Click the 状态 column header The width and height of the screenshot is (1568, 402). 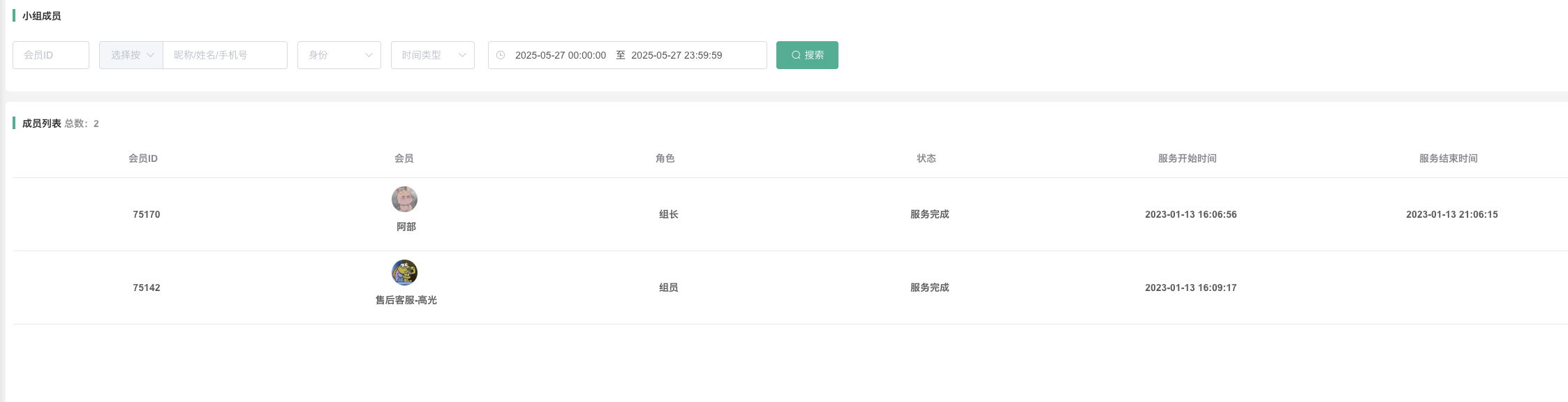click(x=926, y=158)
